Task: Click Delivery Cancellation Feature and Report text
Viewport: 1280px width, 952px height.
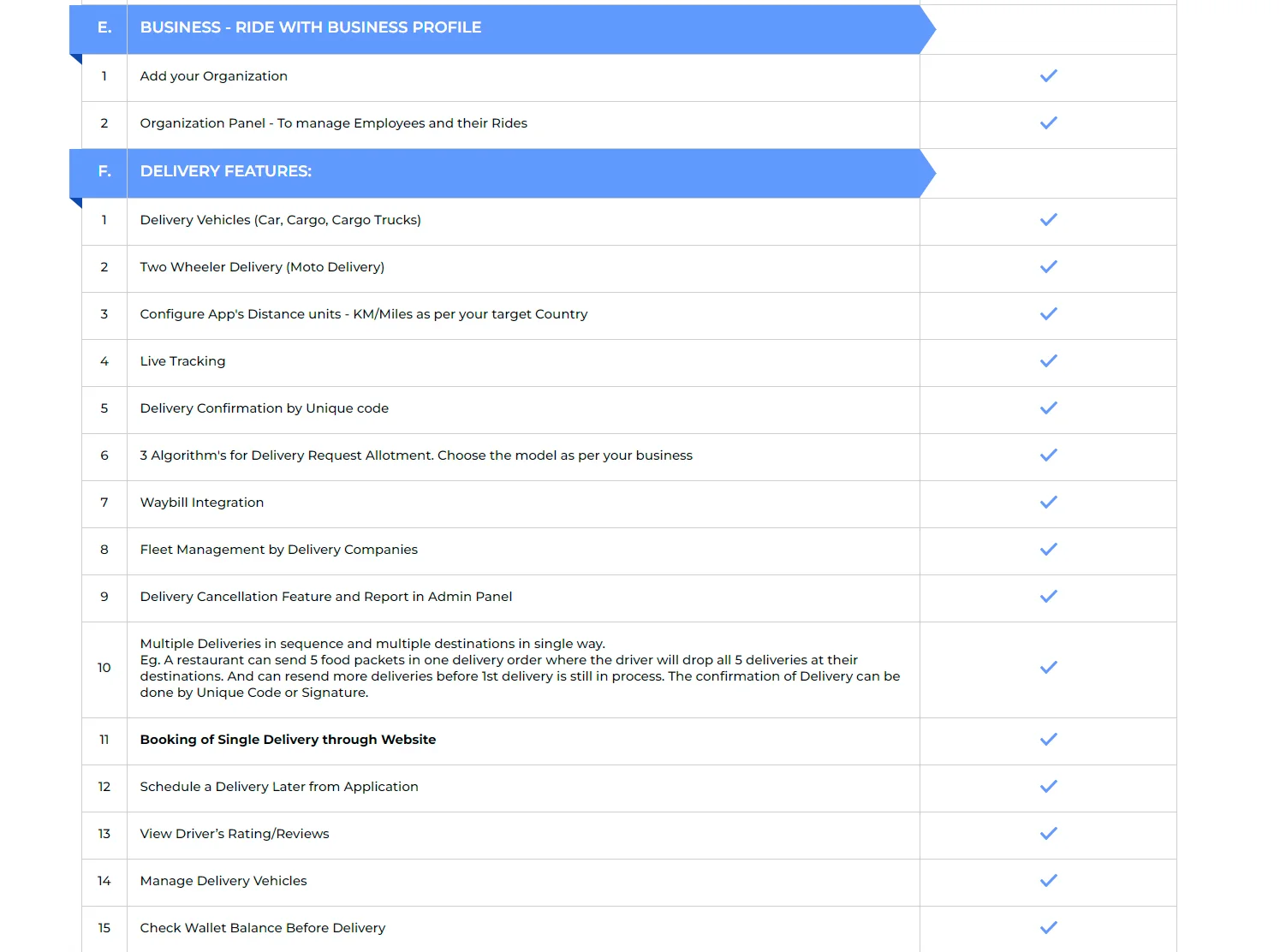Action: [326, 597]
